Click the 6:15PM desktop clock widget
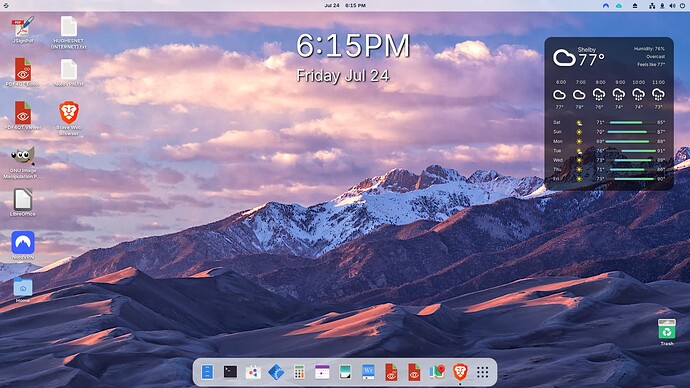Viewport: 690px width, 388px height. (x=353, y=46)
